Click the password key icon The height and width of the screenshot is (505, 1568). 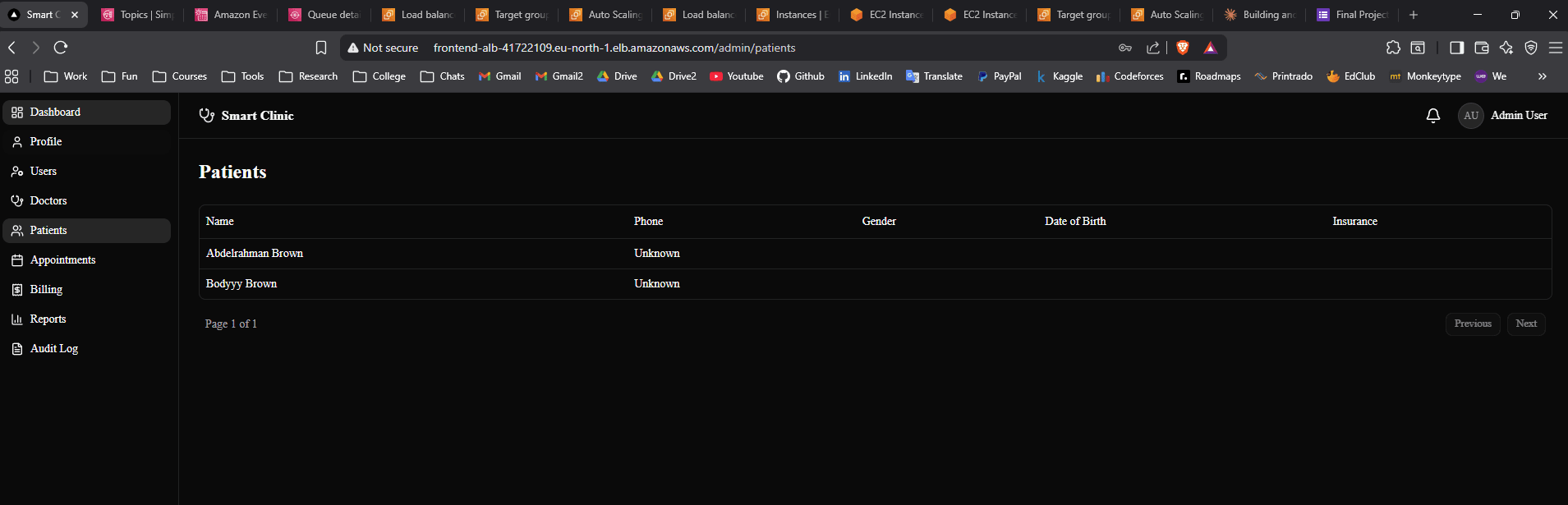pos(1125,48)
